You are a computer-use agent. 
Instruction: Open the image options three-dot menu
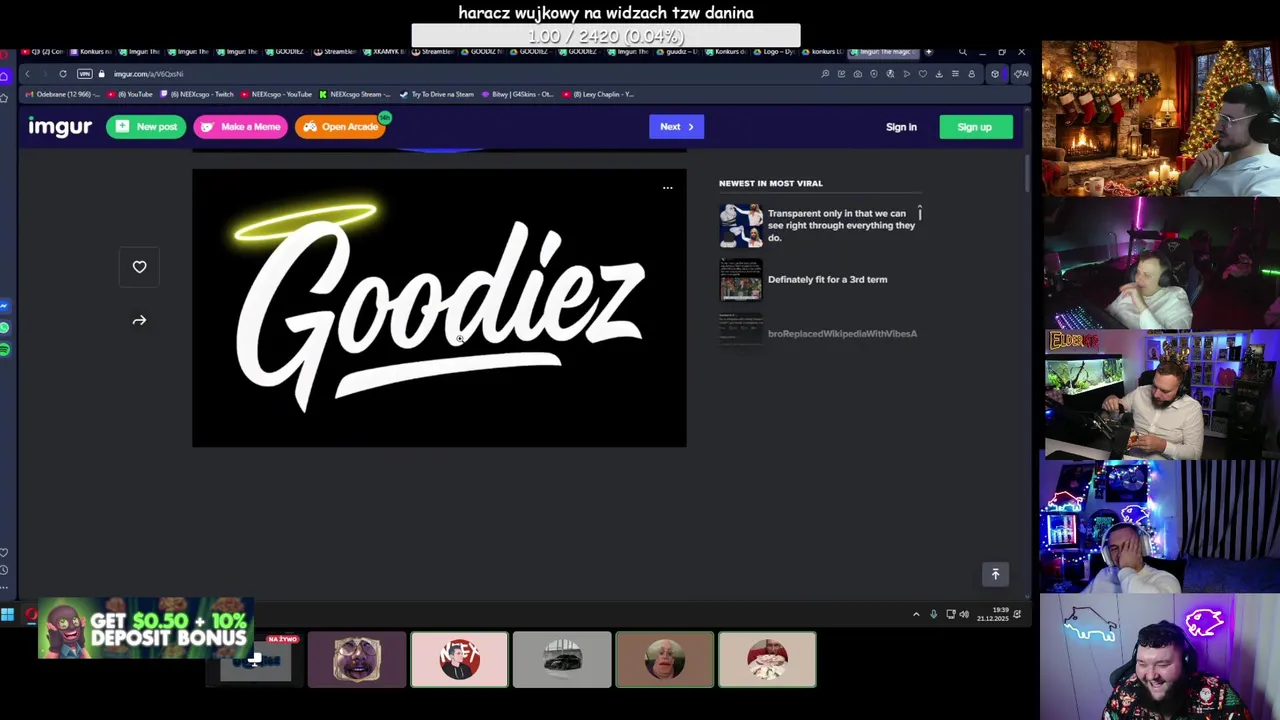coord(667,188)
